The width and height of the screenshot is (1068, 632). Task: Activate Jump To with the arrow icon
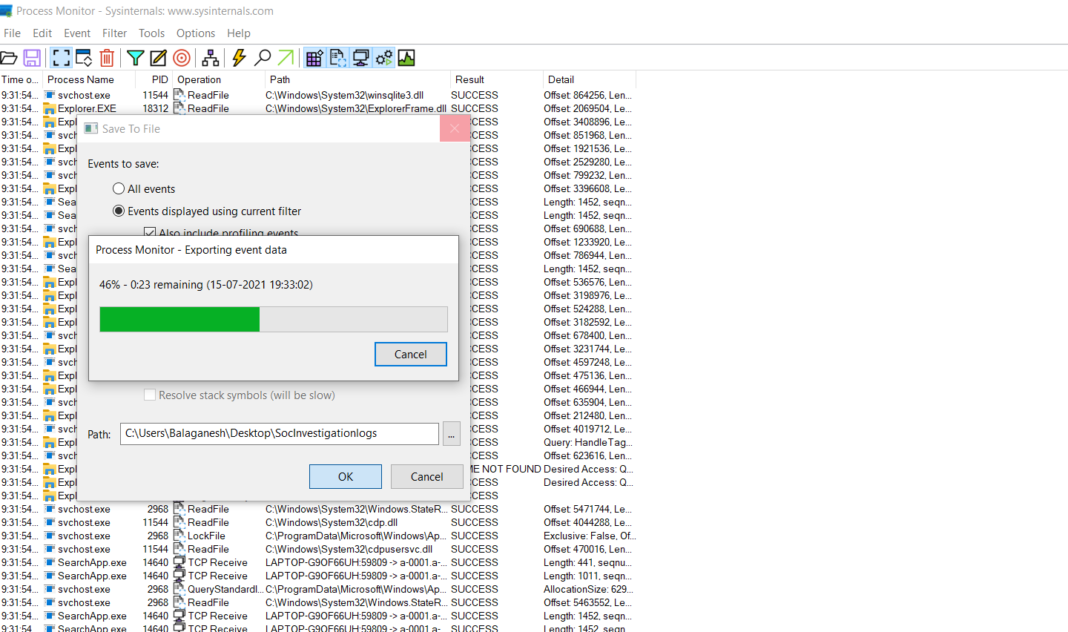tap(284, 58)
